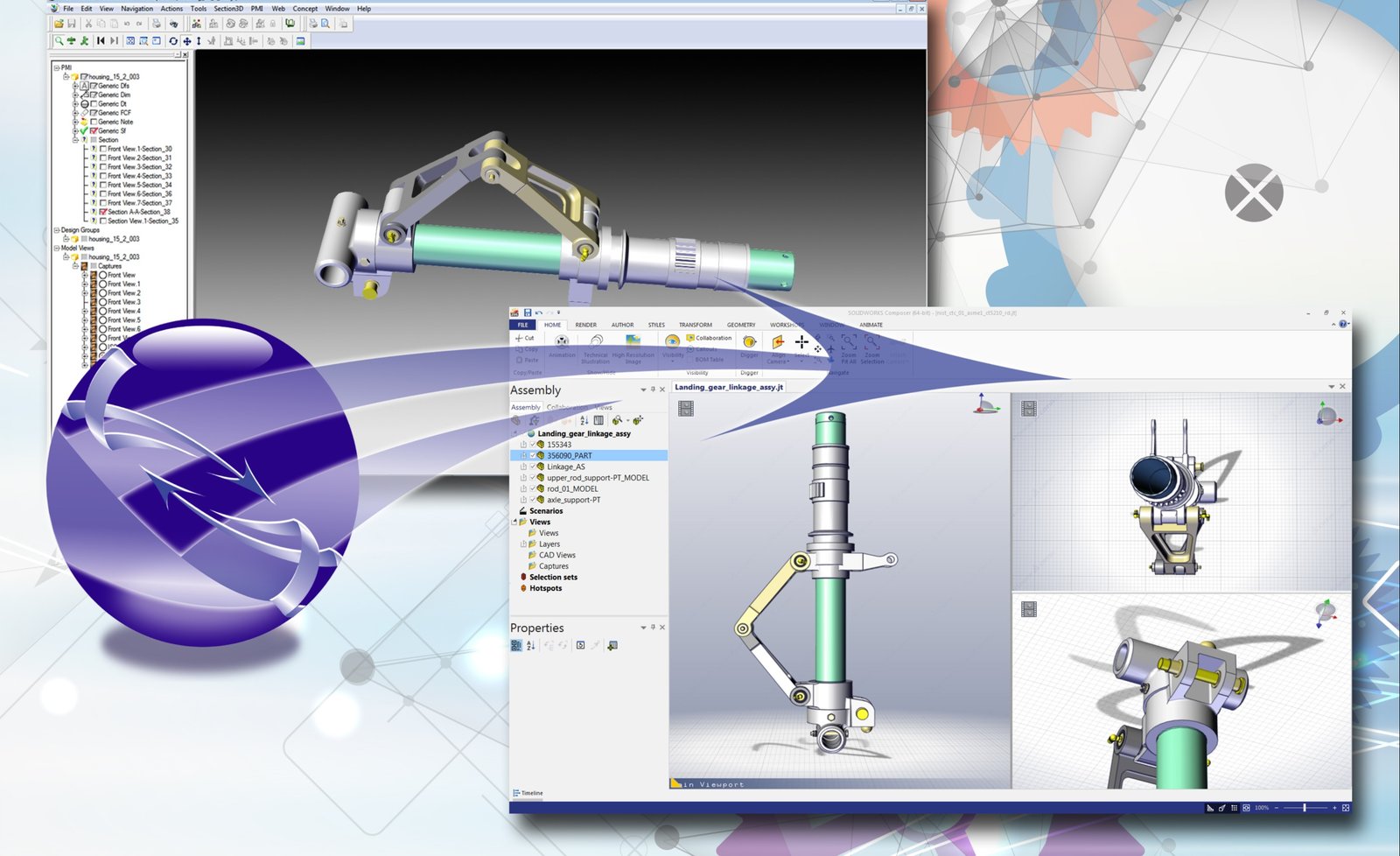The width and height of the screenshot is (1400, 856).
Task: Toggle visibility checkbox of 155343
Action: (x=533, y=445)
